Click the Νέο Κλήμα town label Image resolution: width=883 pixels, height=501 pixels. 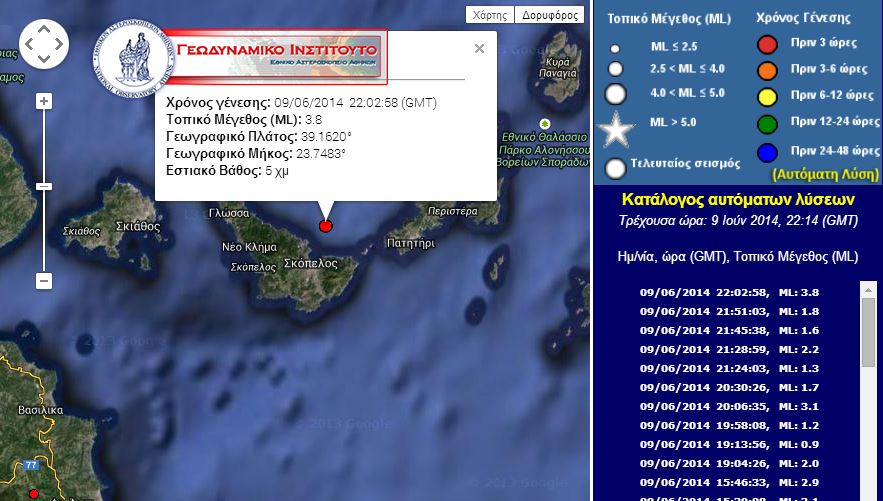[249, 247]
